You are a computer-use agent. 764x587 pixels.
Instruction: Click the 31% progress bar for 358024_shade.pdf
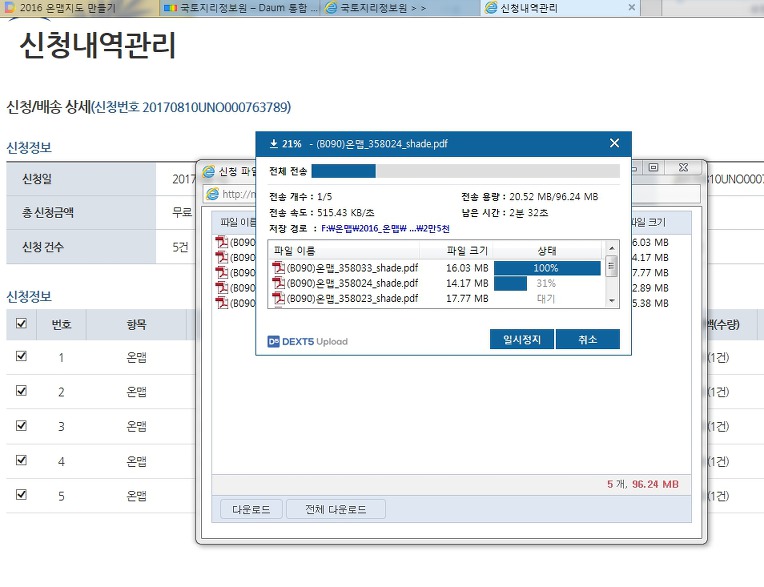click(x=547, y=283)
